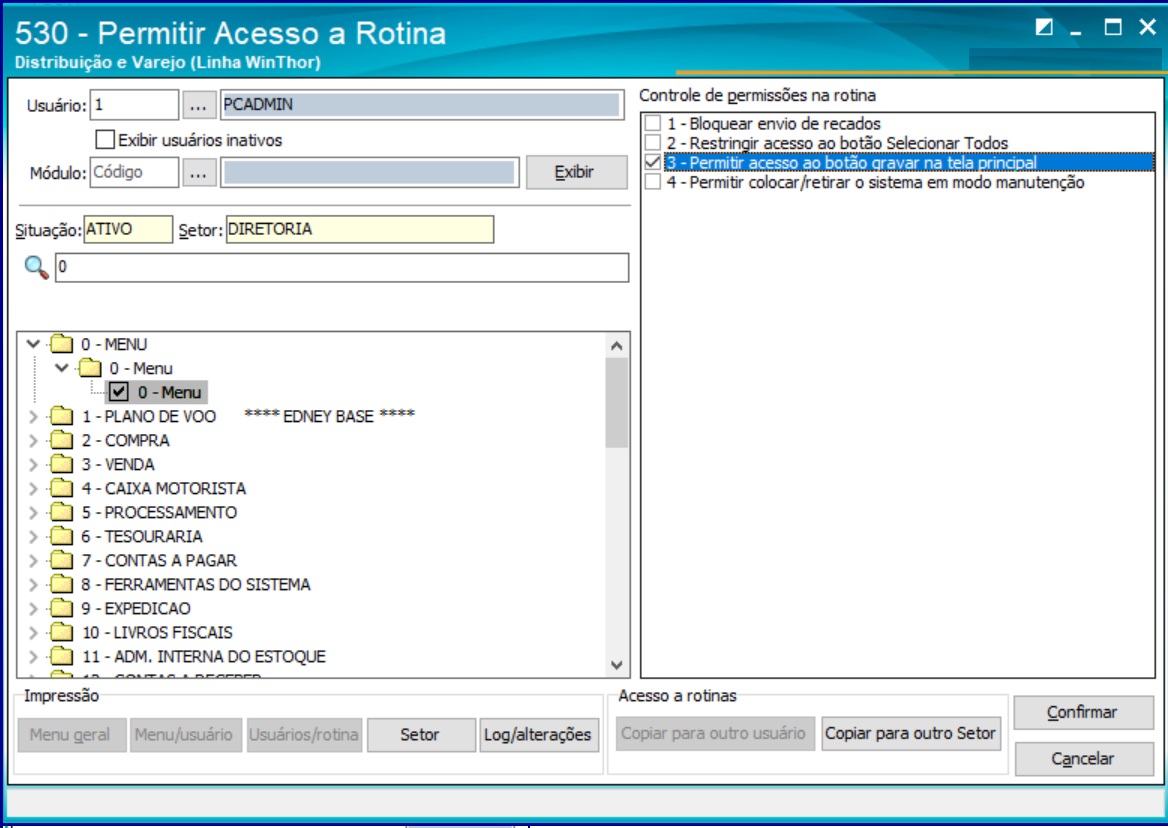Select the 7 - CONTAS A PAGAR label
Viewport: 1168px width, 828px height.
159,560
